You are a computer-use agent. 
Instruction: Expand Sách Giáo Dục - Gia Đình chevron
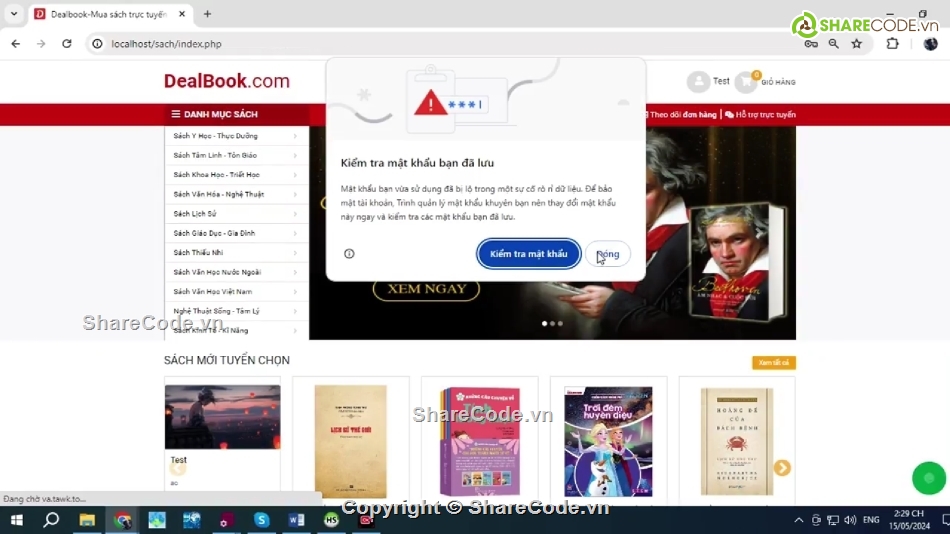[x=295, y=233]
